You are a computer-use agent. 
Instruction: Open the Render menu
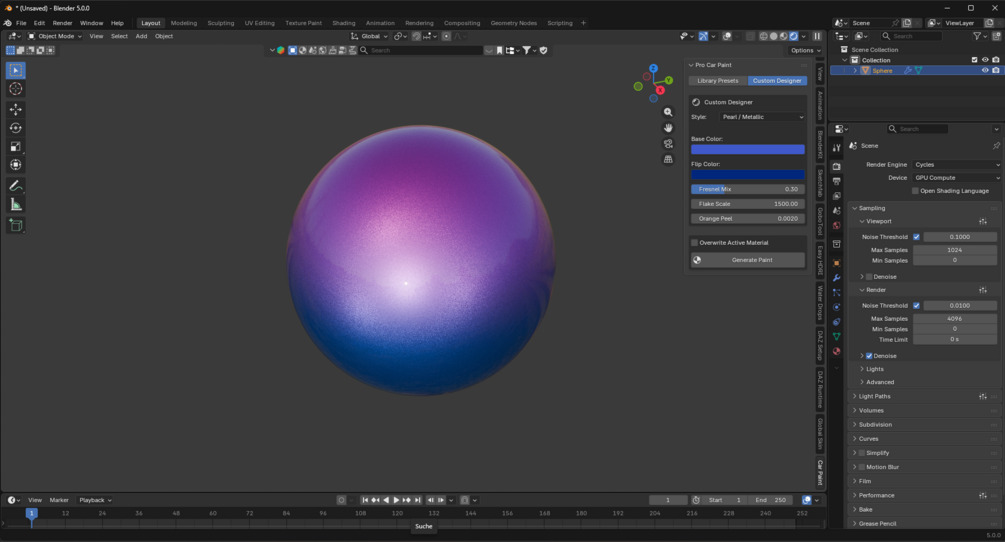62,23
